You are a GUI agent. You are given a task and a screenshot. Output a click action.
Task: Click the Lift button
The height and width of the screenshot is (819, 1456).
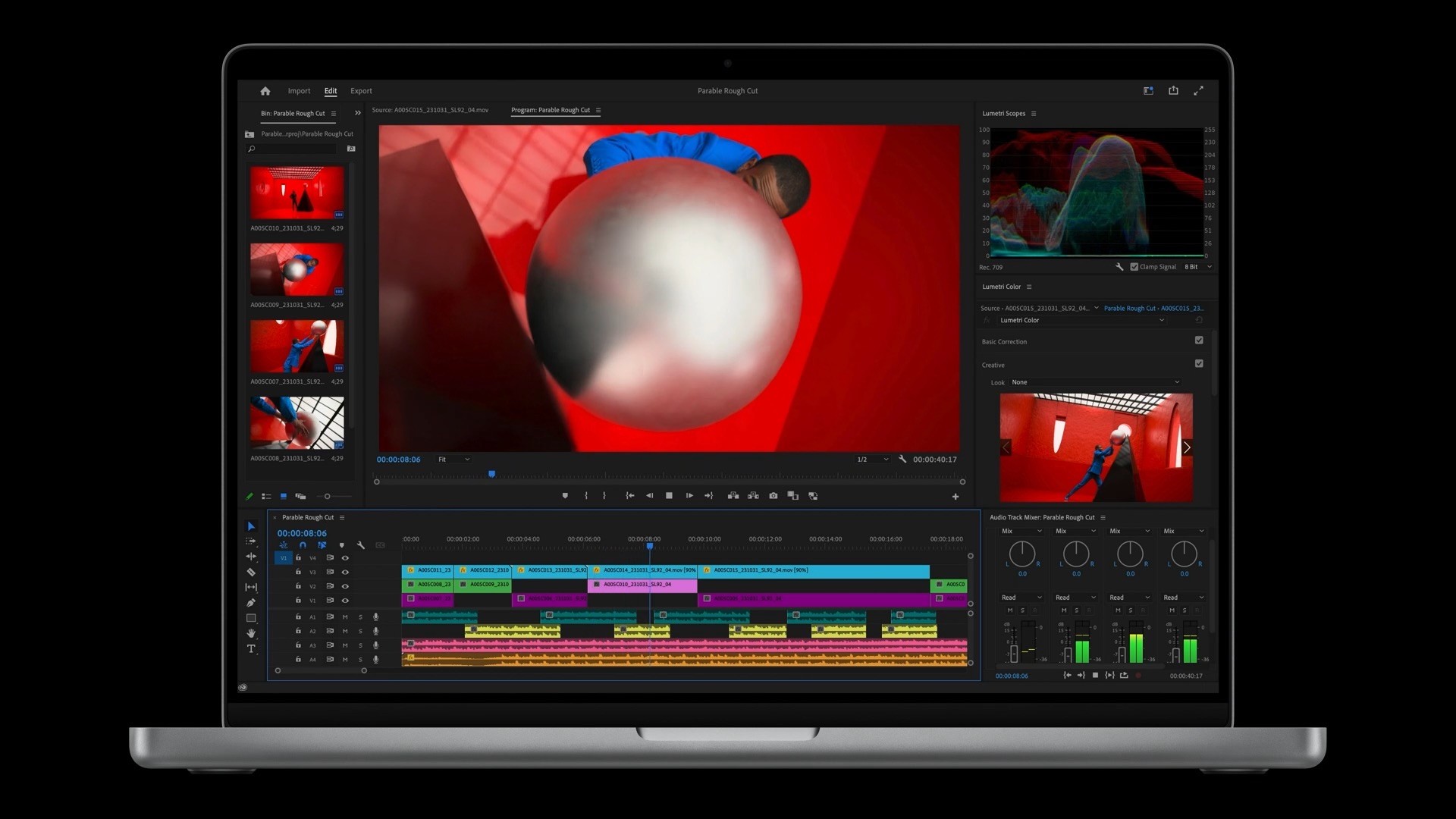[733, 496]
